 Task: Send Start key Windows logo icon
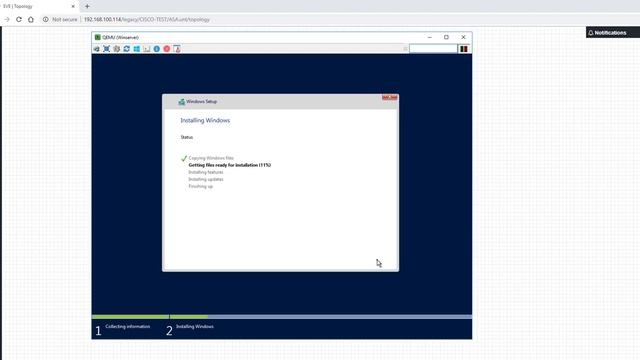coord(137,49)
